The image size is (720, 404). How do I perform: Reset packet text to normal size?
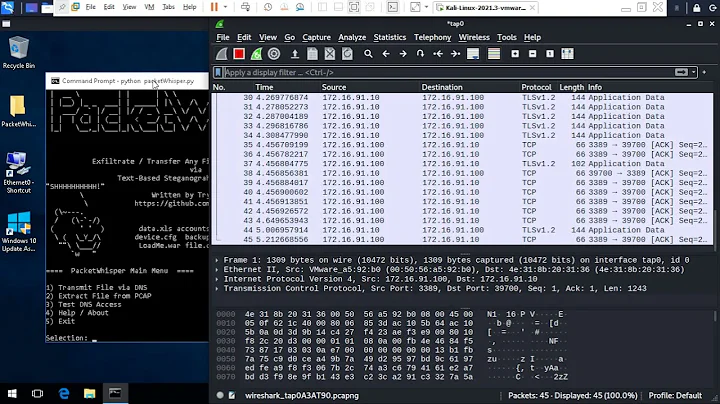[x=550, y=54]
